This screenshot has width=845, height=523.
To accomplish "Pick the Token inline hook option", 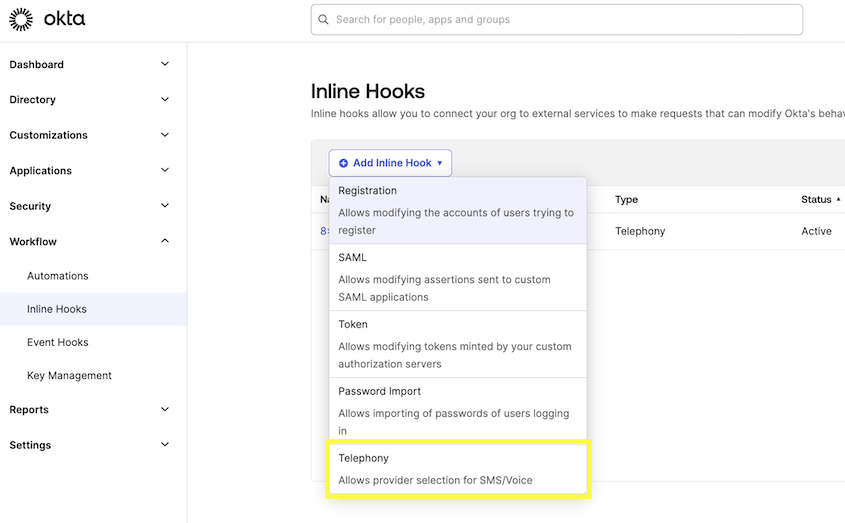I will point(458,344).
